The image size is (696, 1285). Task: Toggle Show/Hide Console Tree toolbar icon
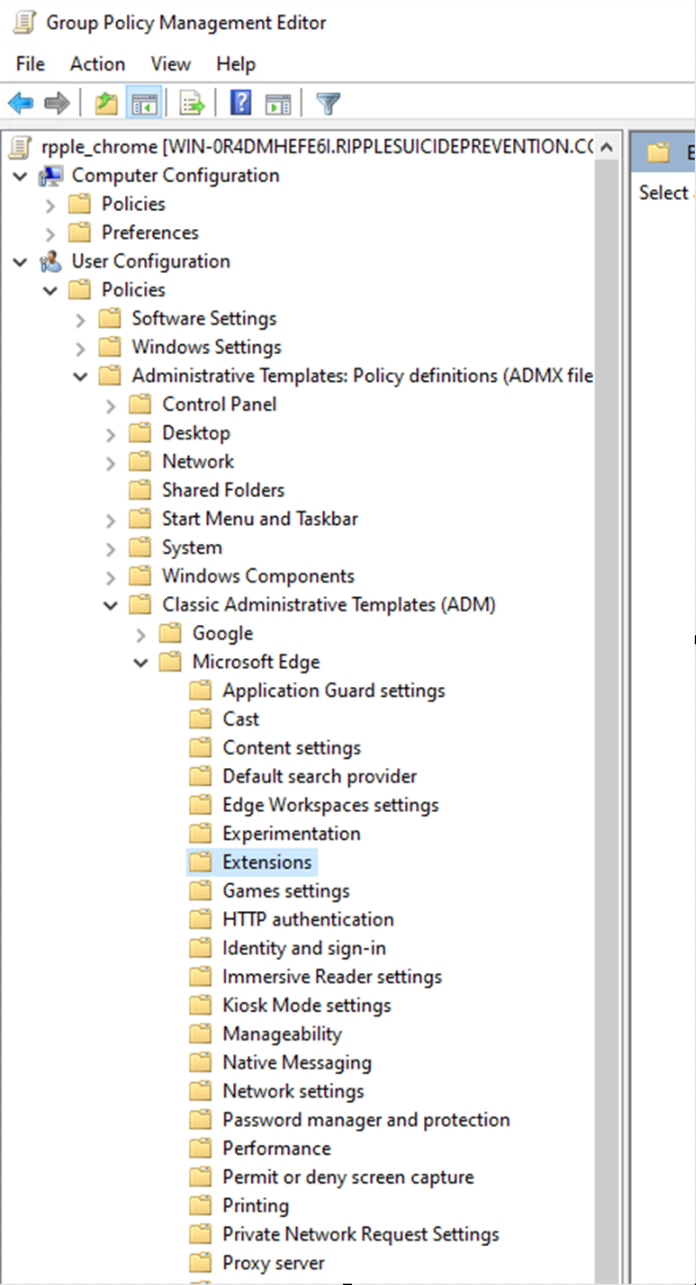click(x=145, y=103)
